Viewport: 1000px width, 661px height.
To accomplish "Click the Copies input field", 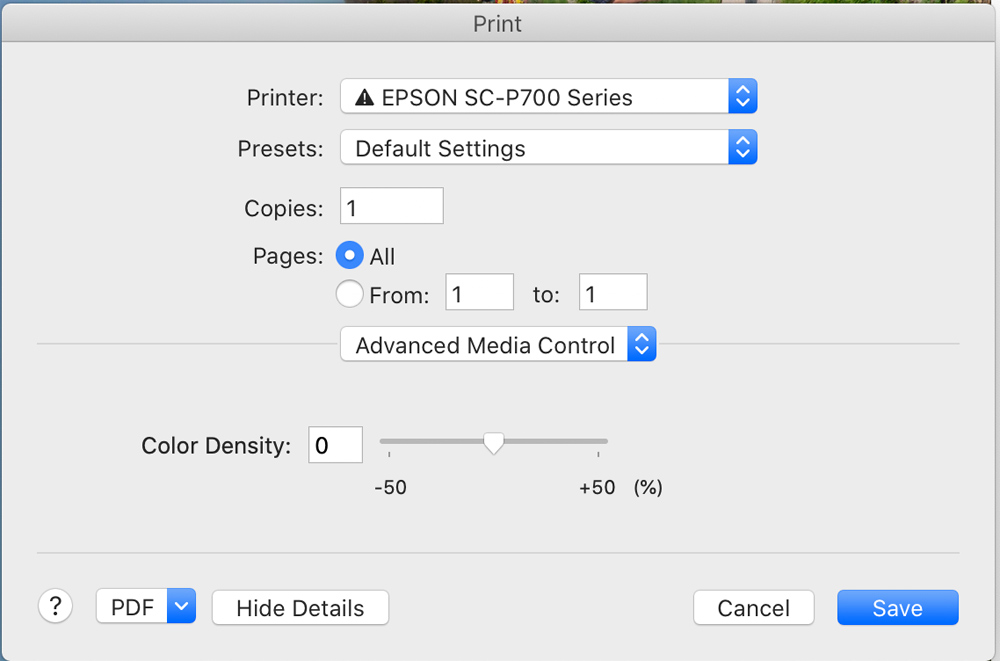I will click(392, 207).
